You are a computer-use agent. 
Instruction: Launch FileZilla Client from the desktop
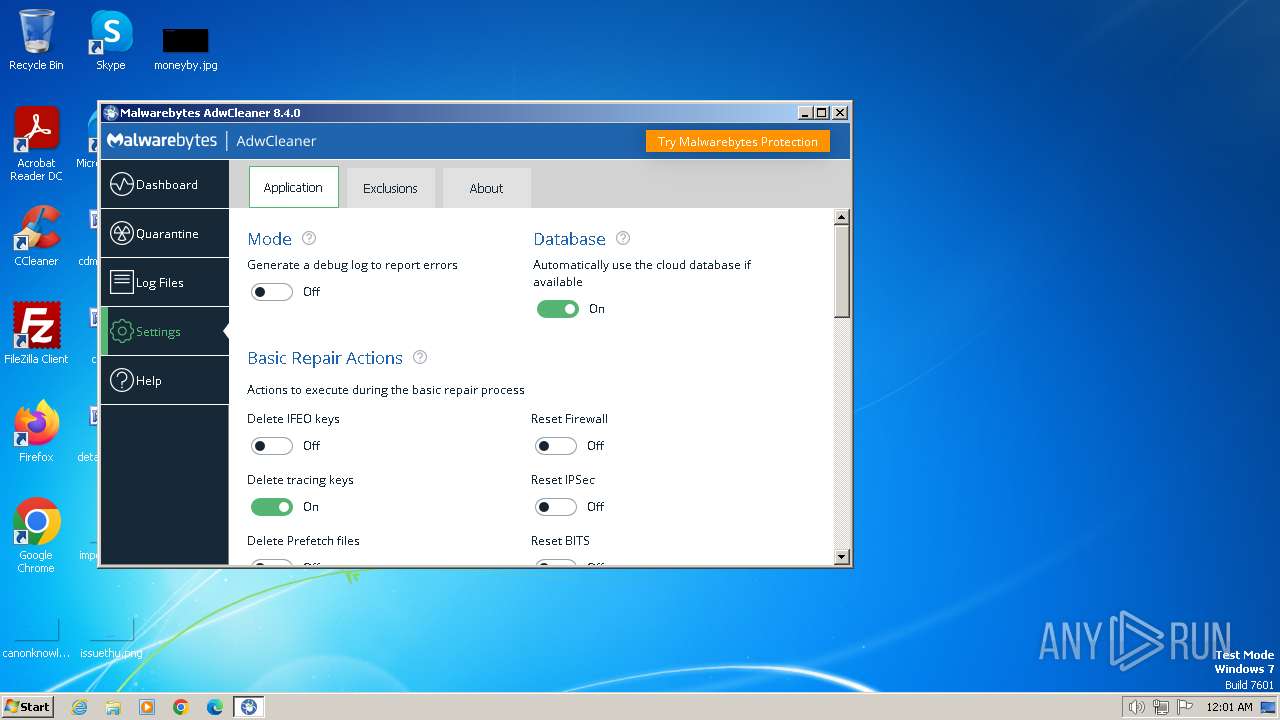pyautogui.click(x=36, y=333)
